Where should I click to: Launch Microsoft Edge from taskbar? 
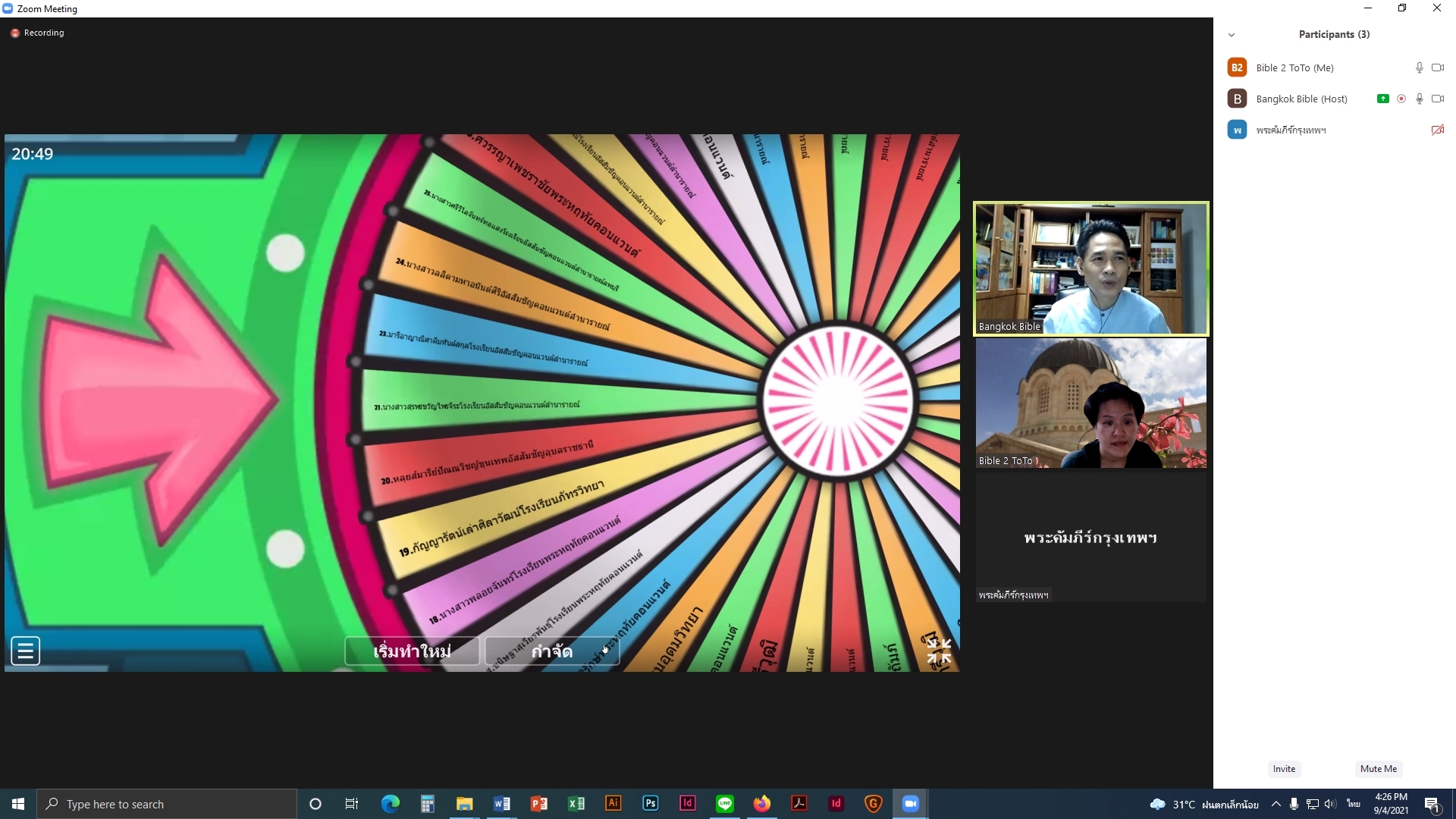[390, 804]
